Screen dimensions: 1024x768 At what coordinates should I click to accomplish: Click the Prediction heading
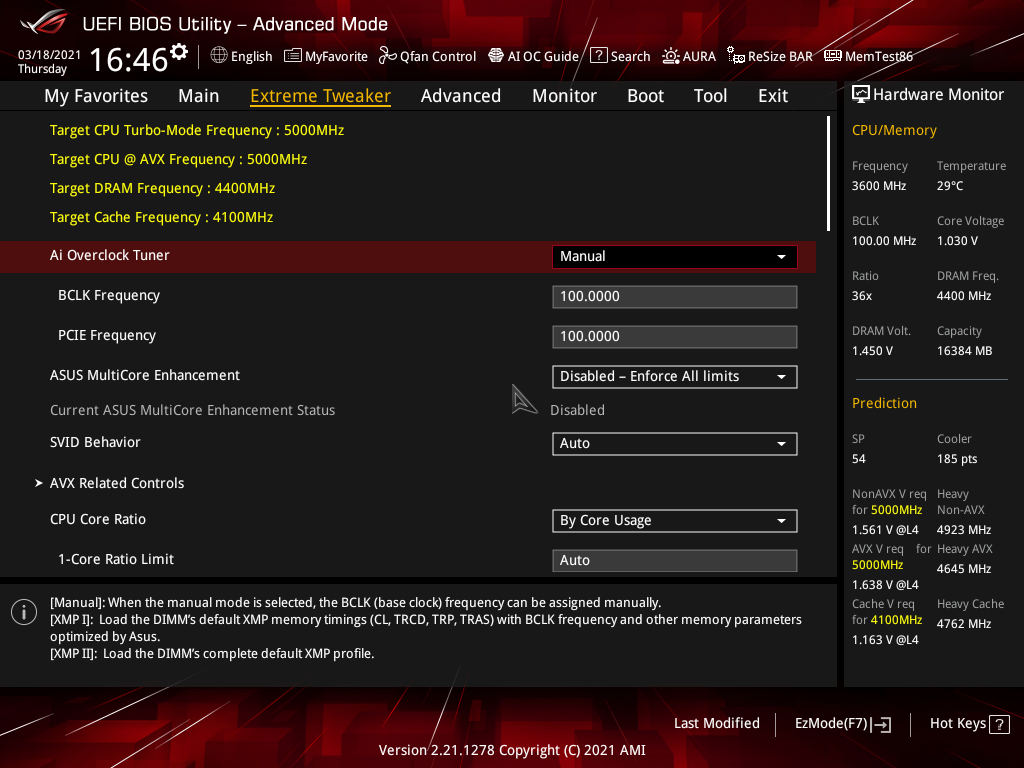click(884, 404)
